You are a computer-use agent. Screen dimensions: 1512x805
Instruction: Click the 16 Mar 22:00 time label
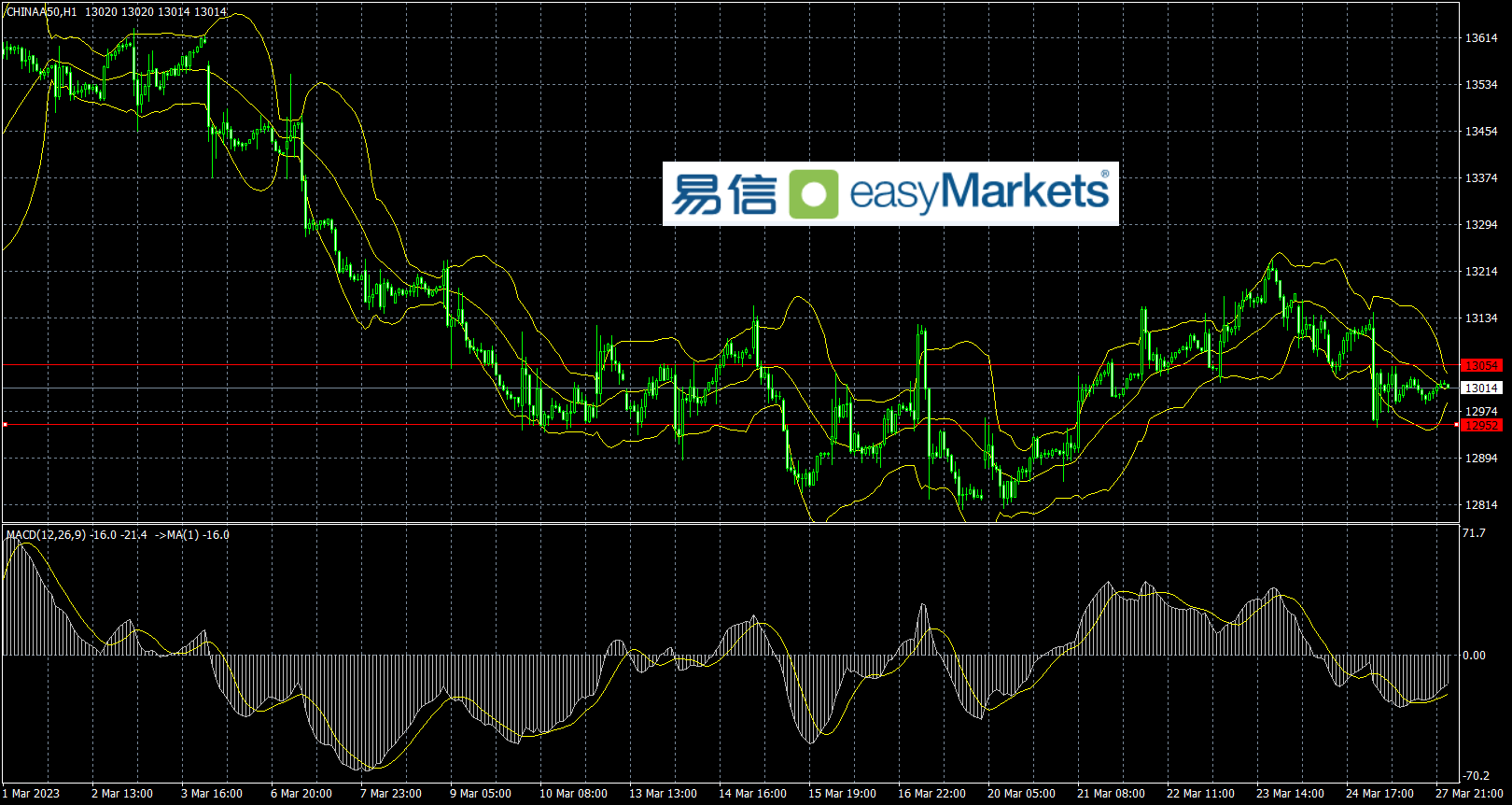931,794
